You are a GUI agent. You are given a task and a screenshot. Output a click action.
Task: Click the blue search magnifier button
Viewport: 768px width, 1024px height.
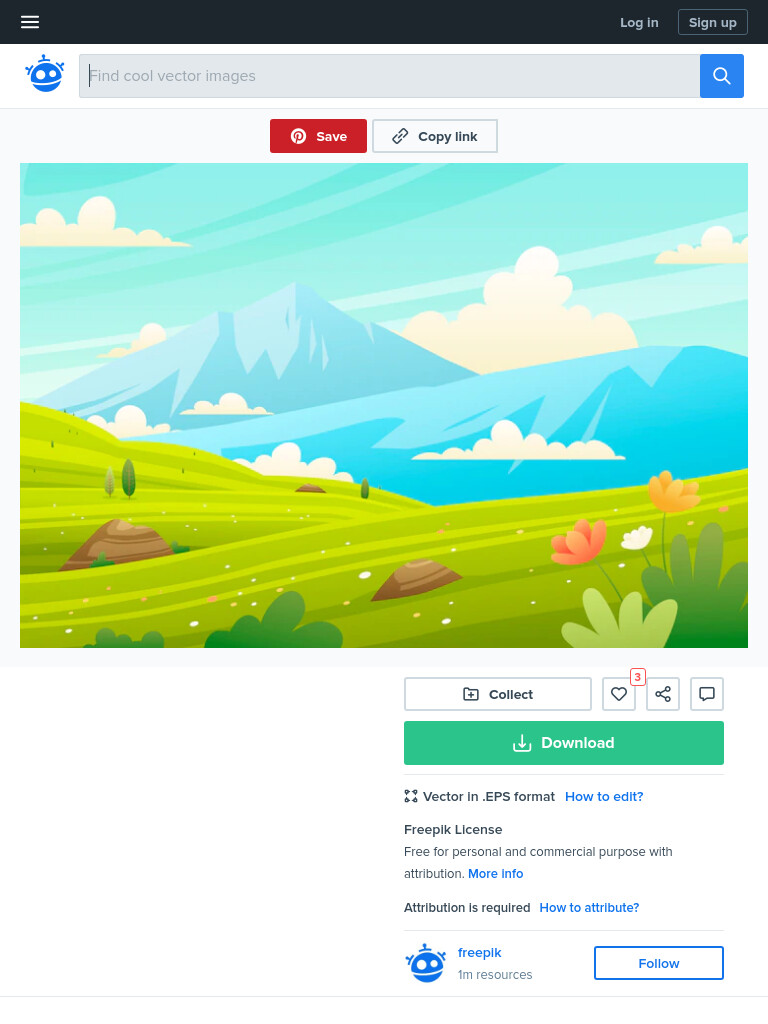[722, 76]
